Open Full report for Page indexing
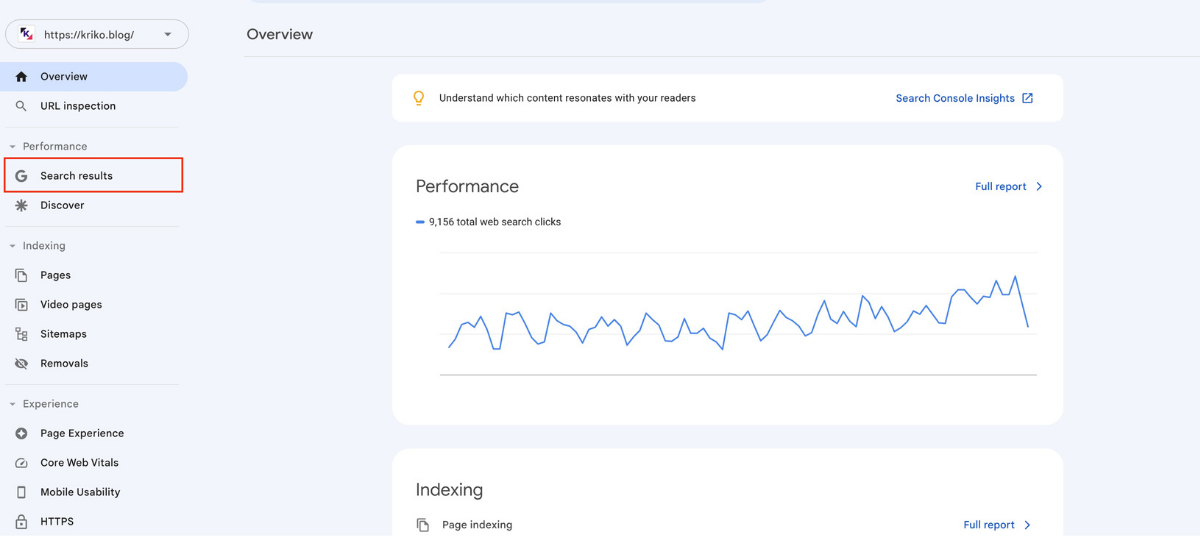The image size is (1200, 536). coord(997,525)
